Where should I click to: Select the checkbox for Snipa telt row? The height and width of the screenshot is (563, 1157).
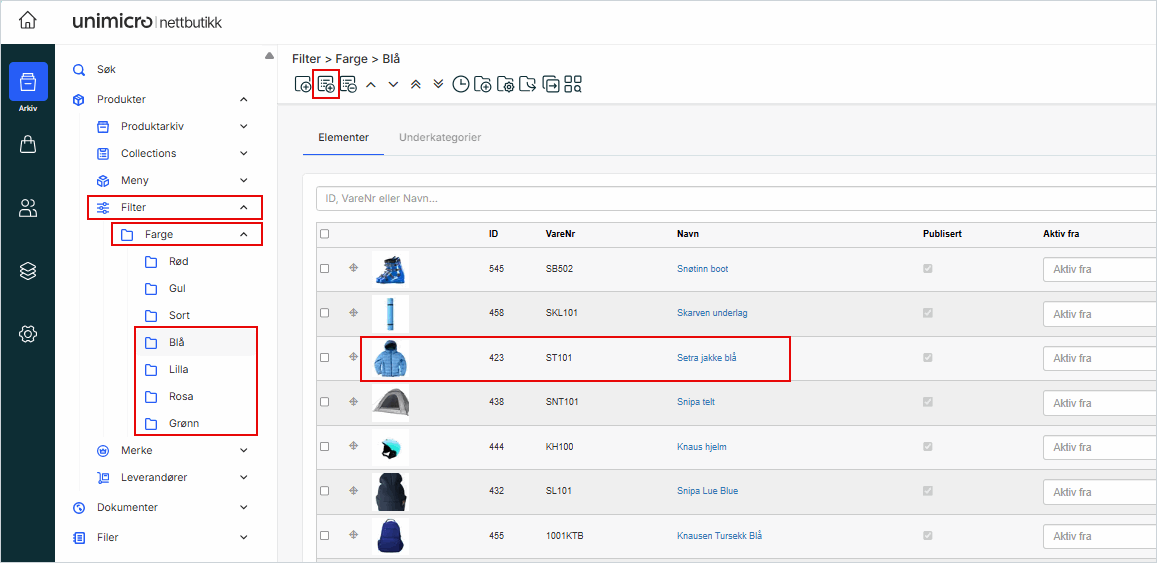[324, 402]
